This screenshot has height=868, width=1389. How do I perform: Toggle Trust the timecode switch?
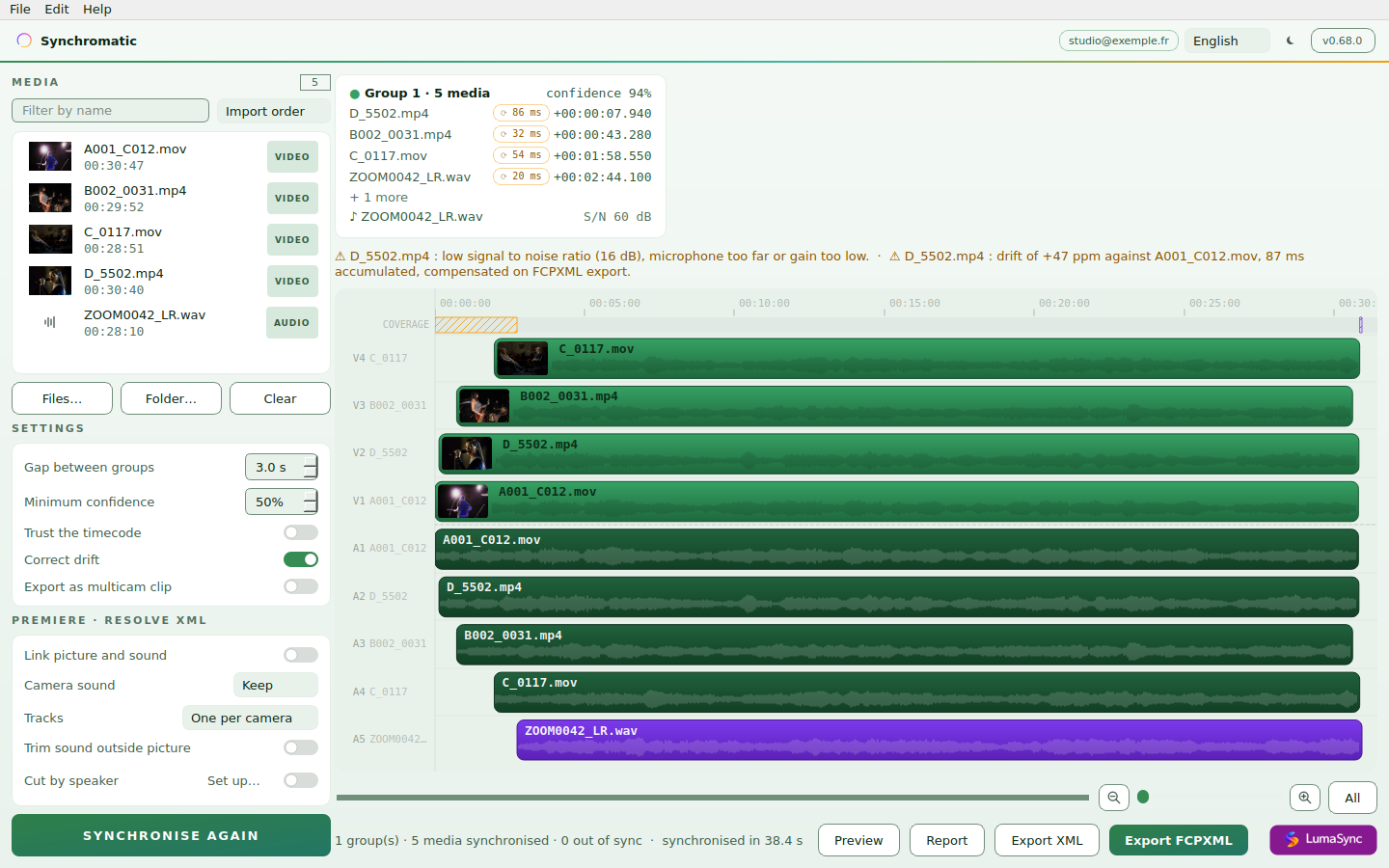pyautogui.click(x=301, y=532)
